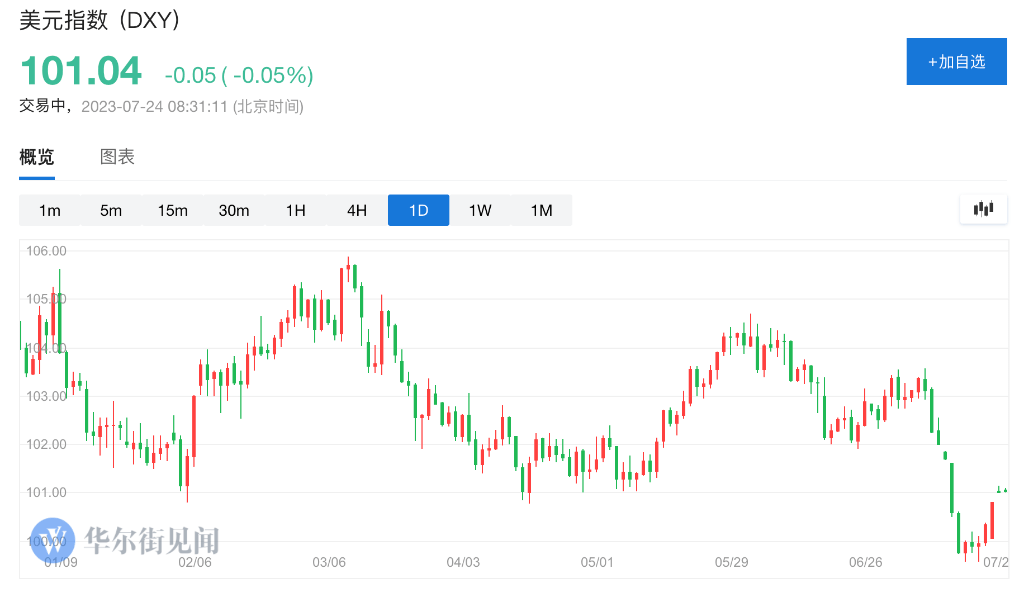Click the candlestick chart type icon
Screen dimensions: 1024x595
click(984, 210)
